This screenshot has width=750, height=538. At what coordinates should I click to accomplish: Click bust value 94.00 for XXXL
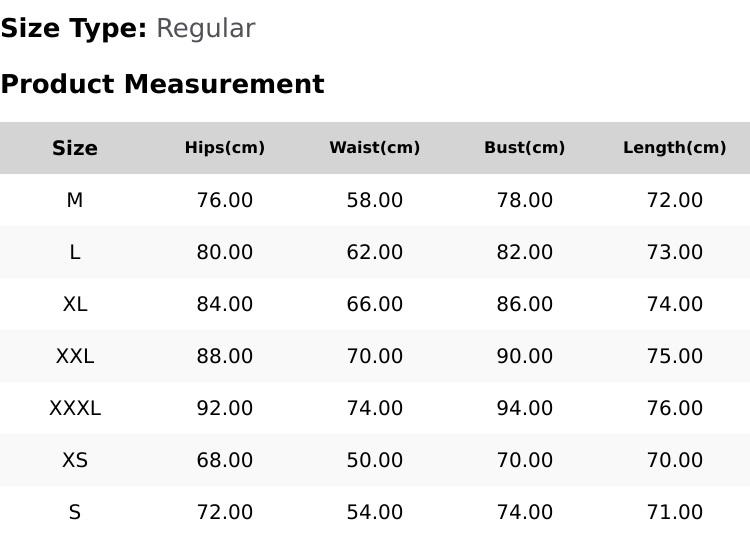pos(525,408)
